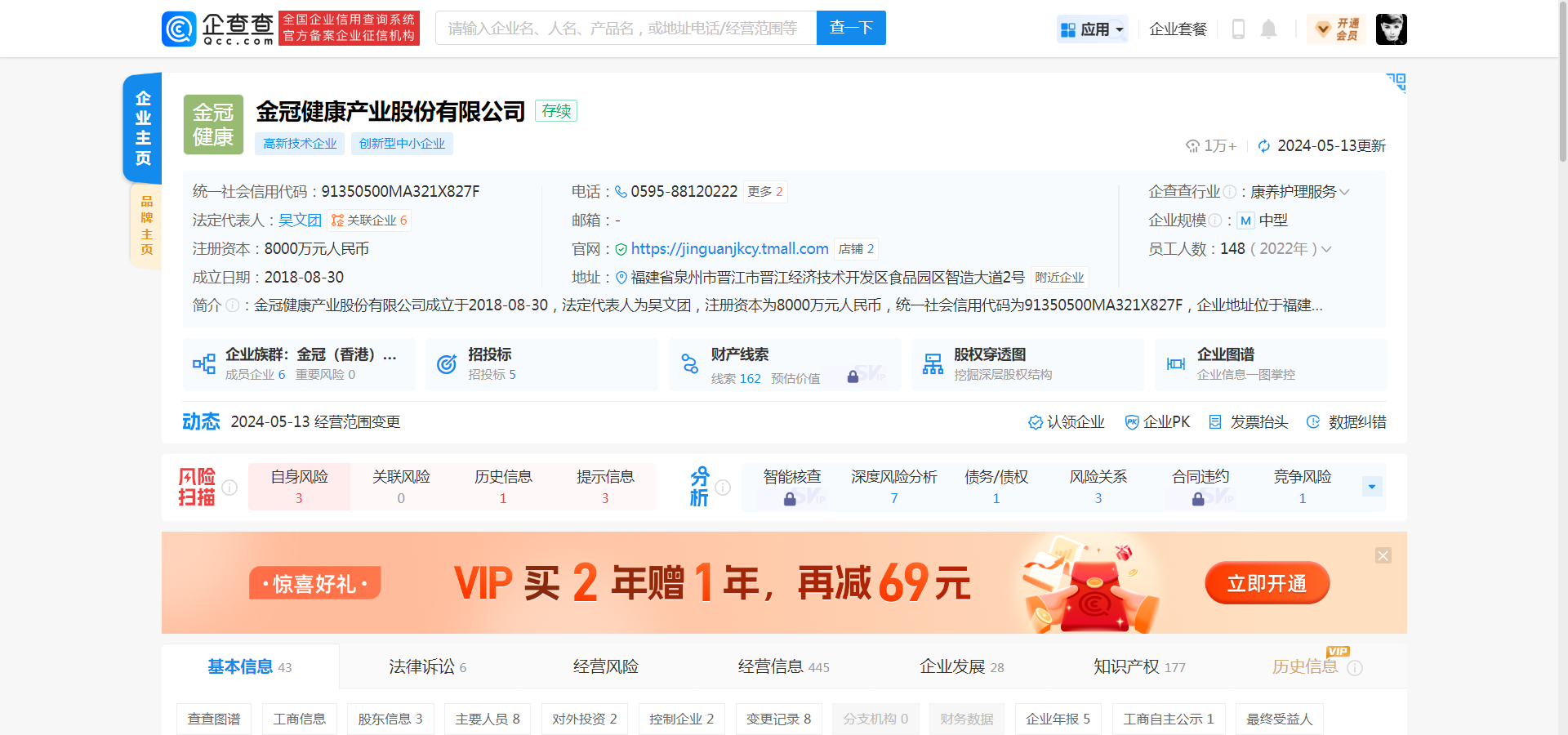Open notifications bell icon
The image size is (1568, 735).
click(1268, 29)
